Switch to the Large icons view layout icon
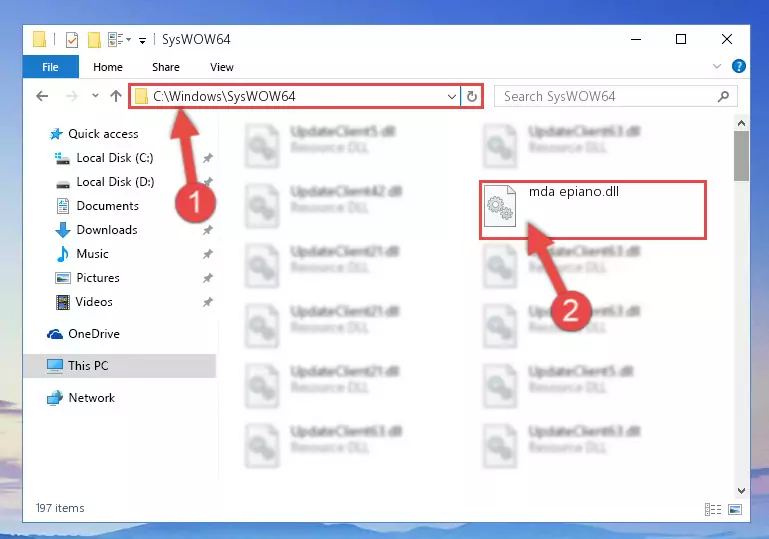This screenshot has height=539, width=769. 735,510
